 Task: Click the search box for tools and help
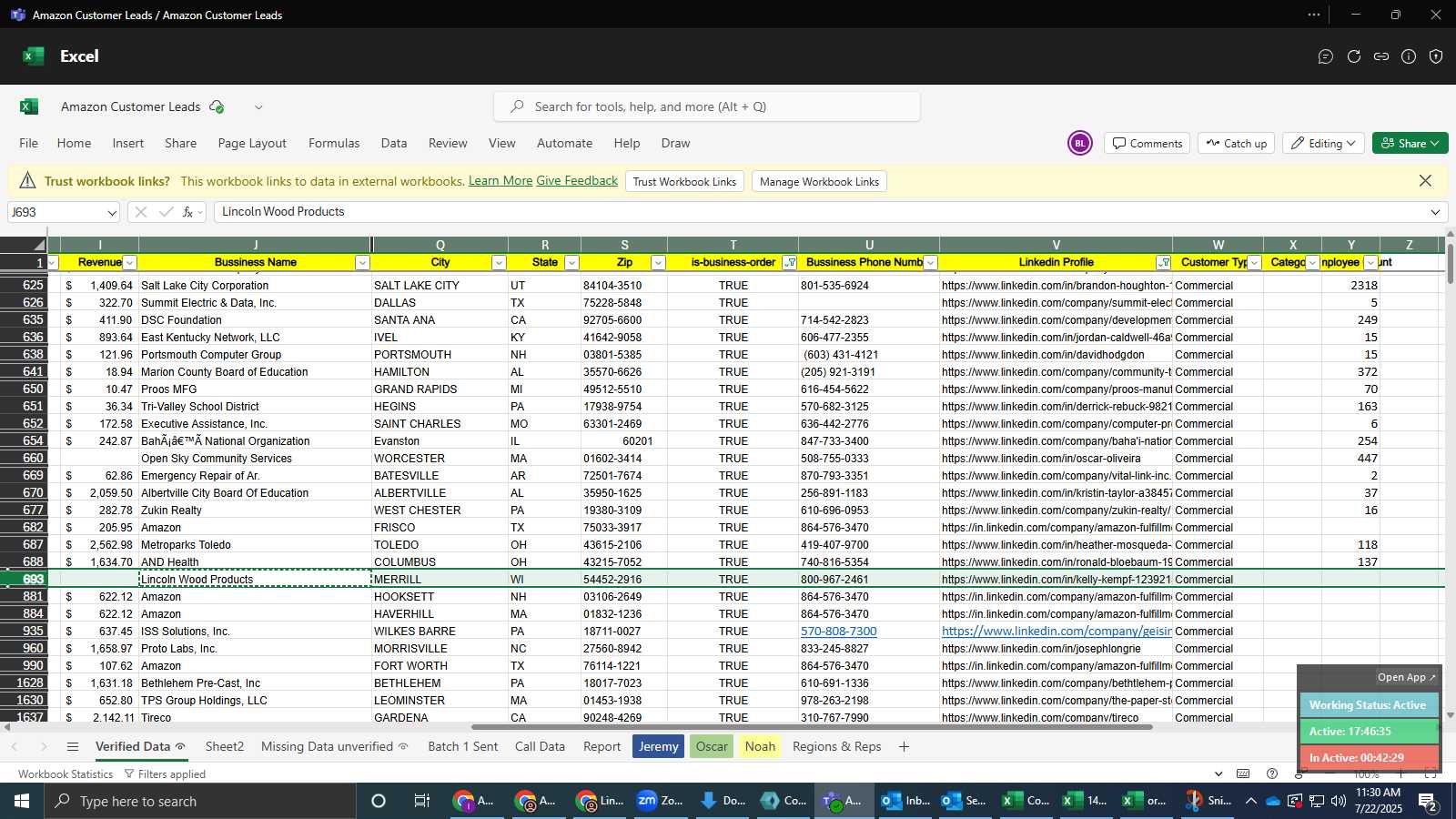pos(707,106)
